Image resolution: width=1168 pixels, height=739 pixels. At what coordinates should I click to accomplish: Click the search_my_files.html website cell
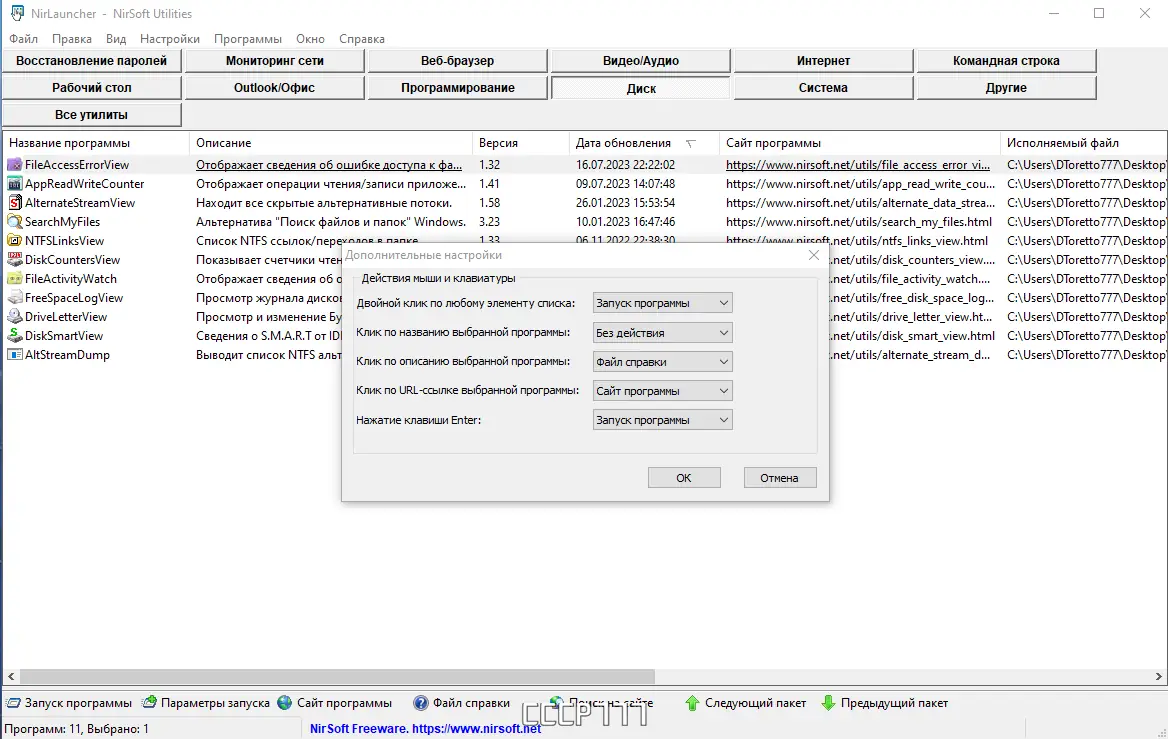click(x=859, y=222)
